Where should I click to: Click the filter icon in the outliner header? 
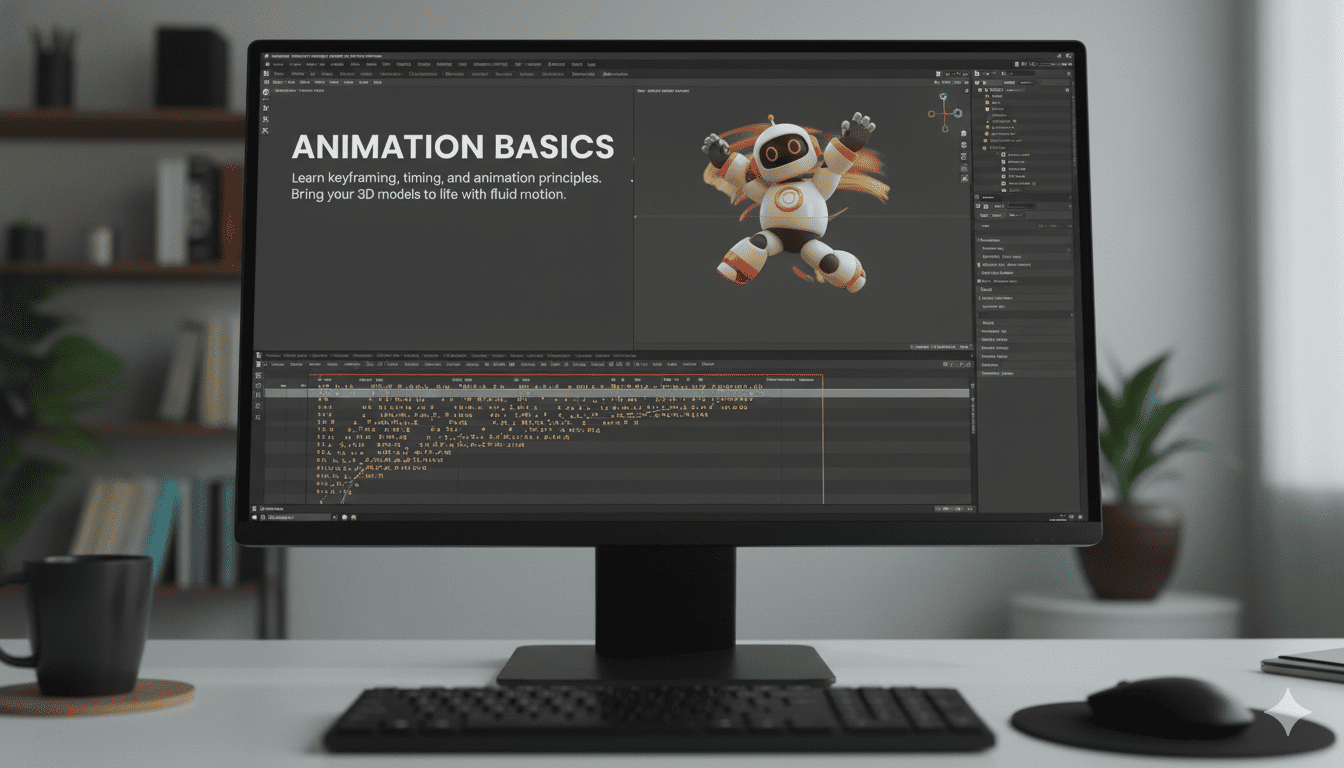1068,73
